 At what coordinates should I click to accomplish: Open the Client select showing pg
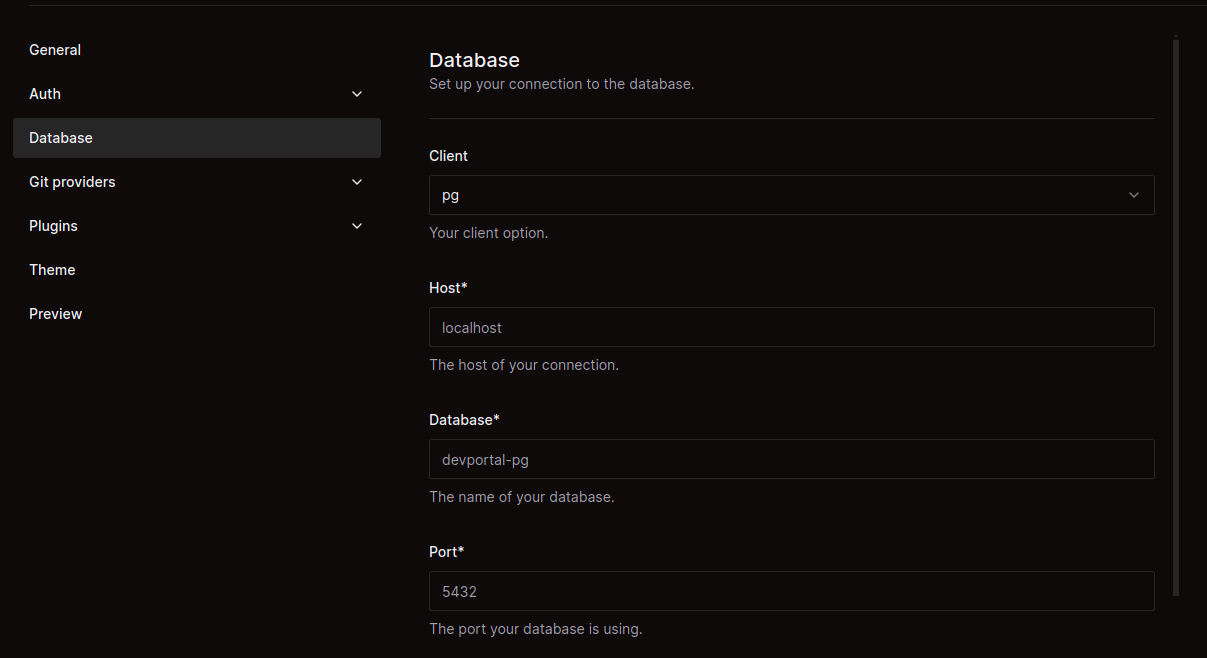[x=780, y=195]
